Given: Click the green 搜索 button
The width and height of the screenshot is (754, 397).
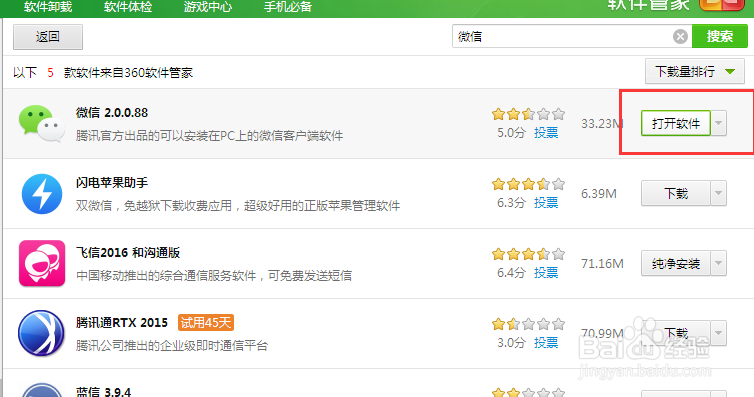Looking at the screenshot, I should coord(720,36).
